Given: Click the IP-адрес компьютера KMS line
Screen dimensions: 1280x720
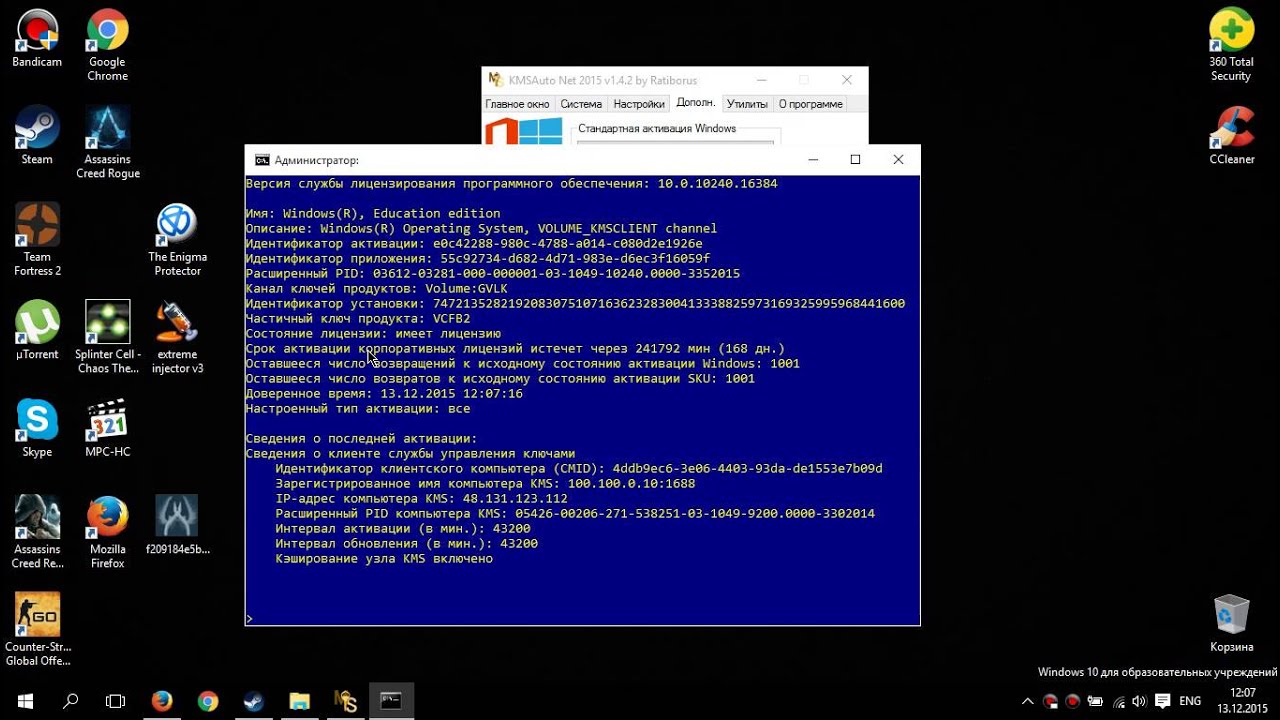Looking at the screenshot, I should point(421,499).
